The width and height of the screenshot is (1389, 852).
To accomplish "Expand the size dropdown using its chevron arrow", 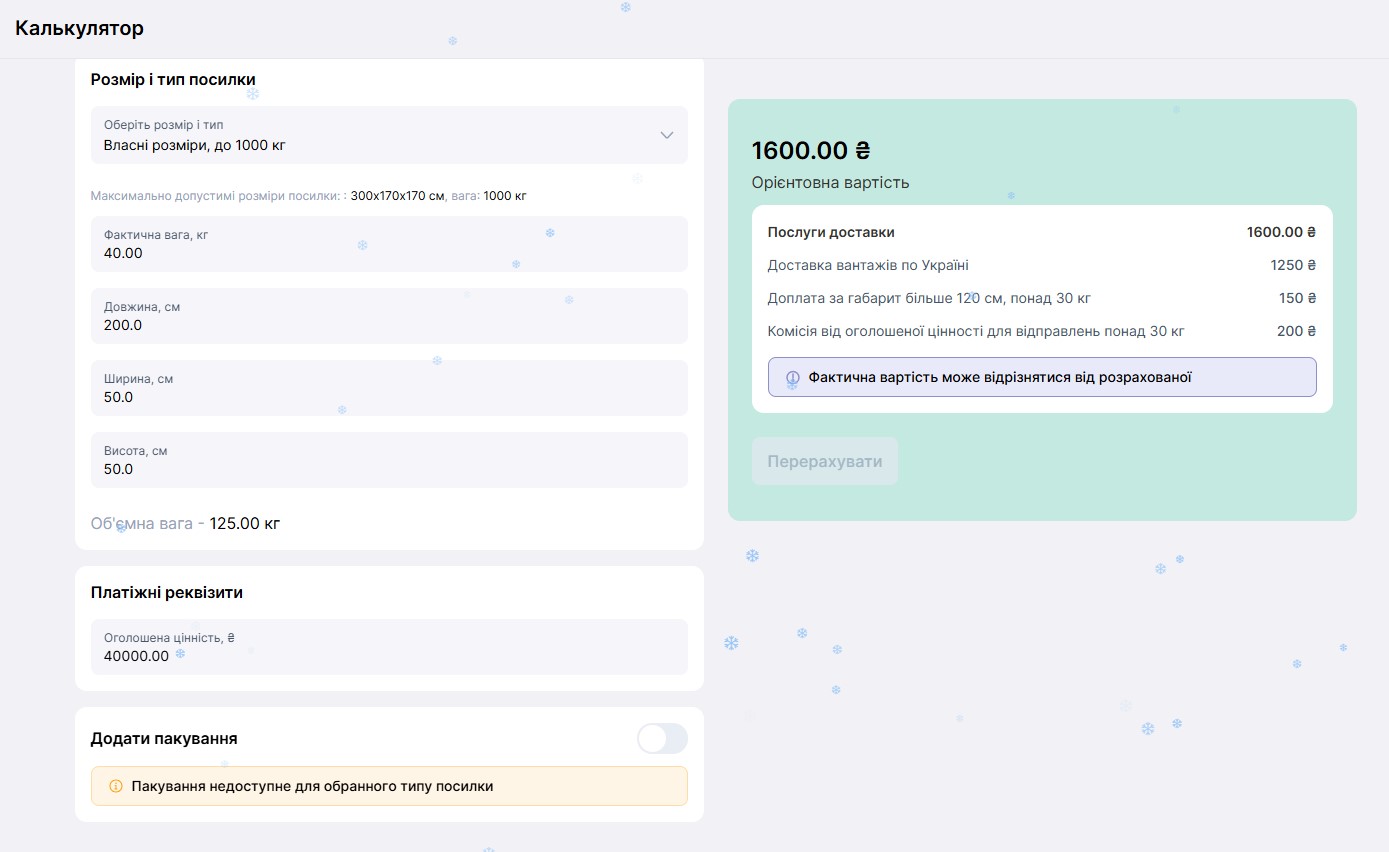I will point(666,135).
